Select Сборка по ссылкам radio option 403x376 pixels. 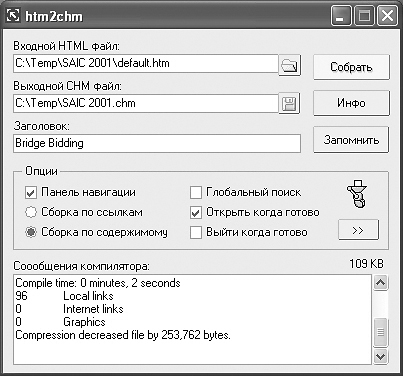[x=31, y=213]
